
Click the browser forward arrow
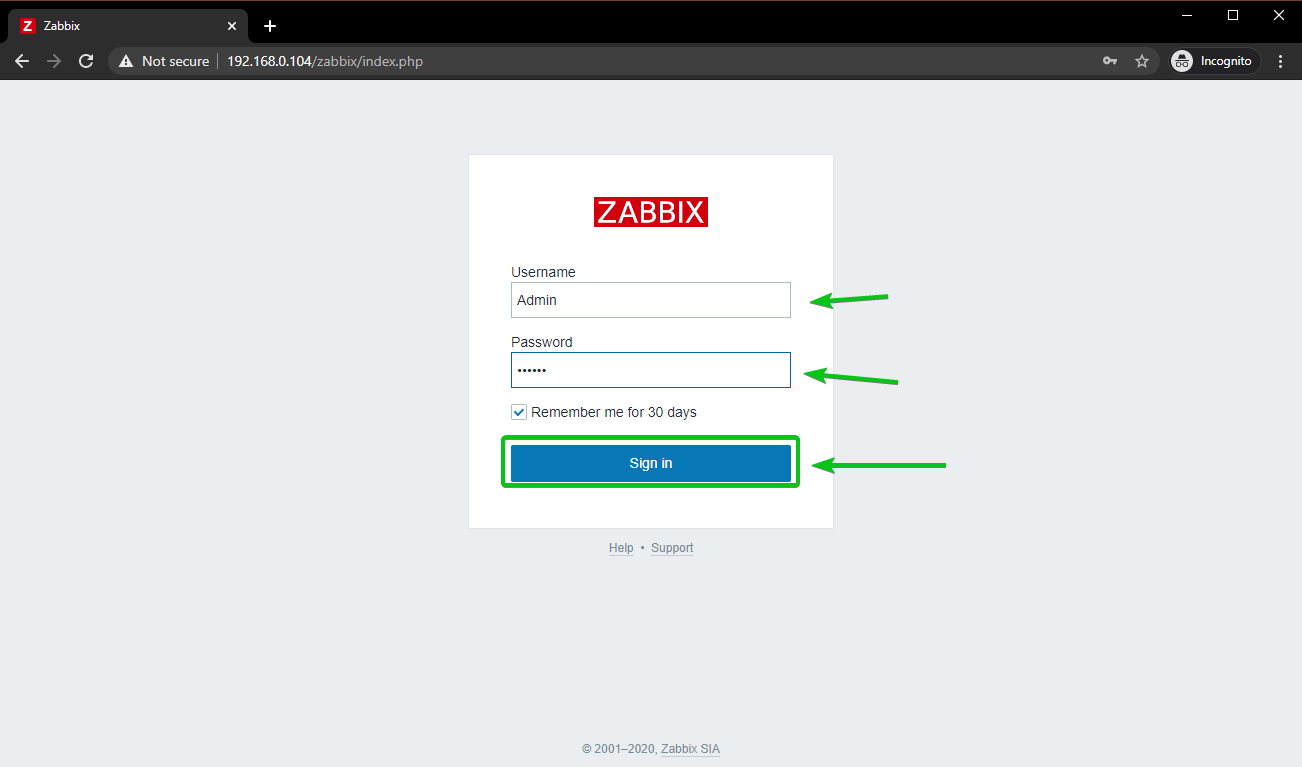54,61
